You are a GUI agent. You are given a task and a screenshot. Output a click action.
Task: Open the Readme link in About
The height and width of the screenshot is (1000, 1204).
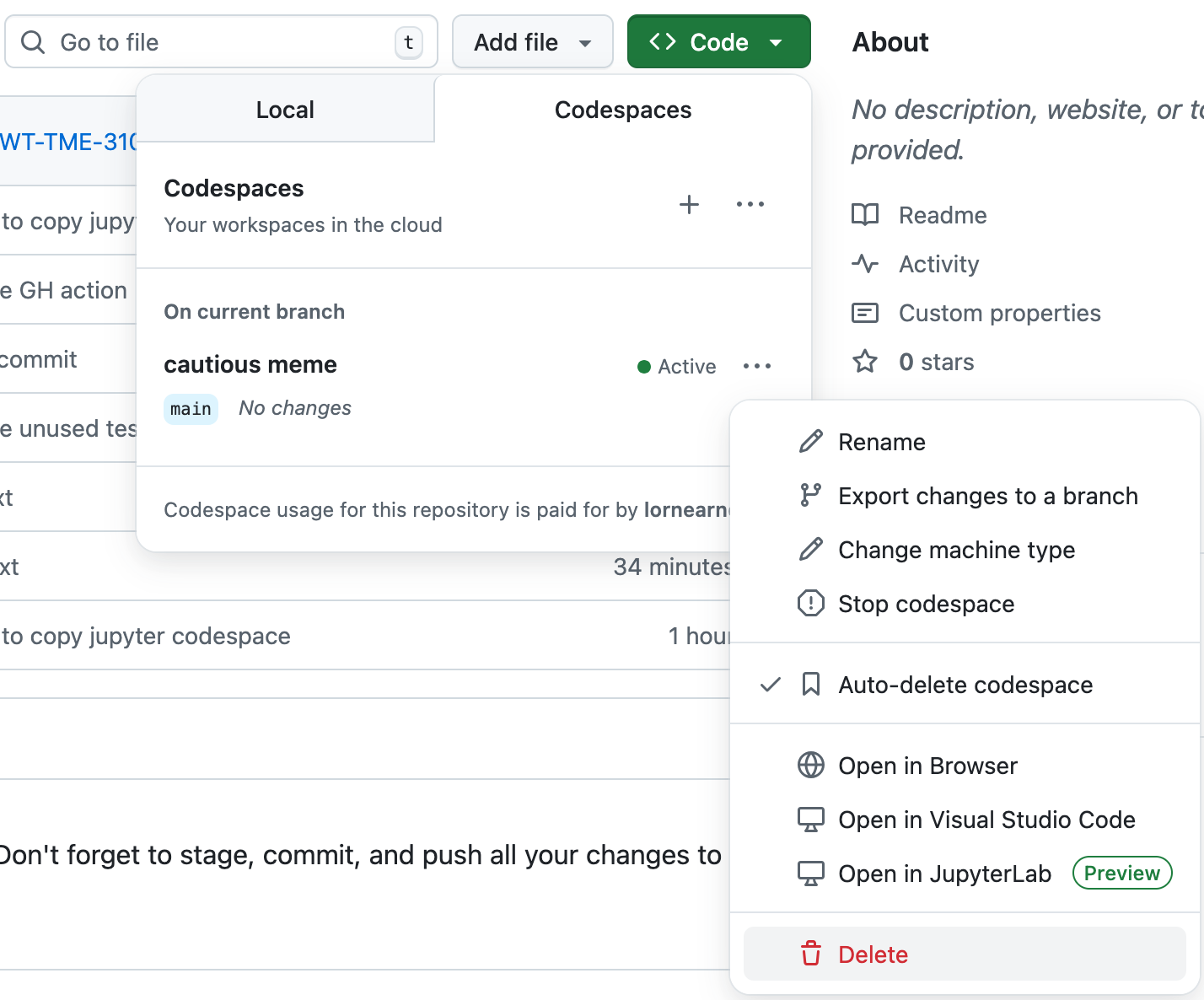pyautogui.click(x=942, y=215)
